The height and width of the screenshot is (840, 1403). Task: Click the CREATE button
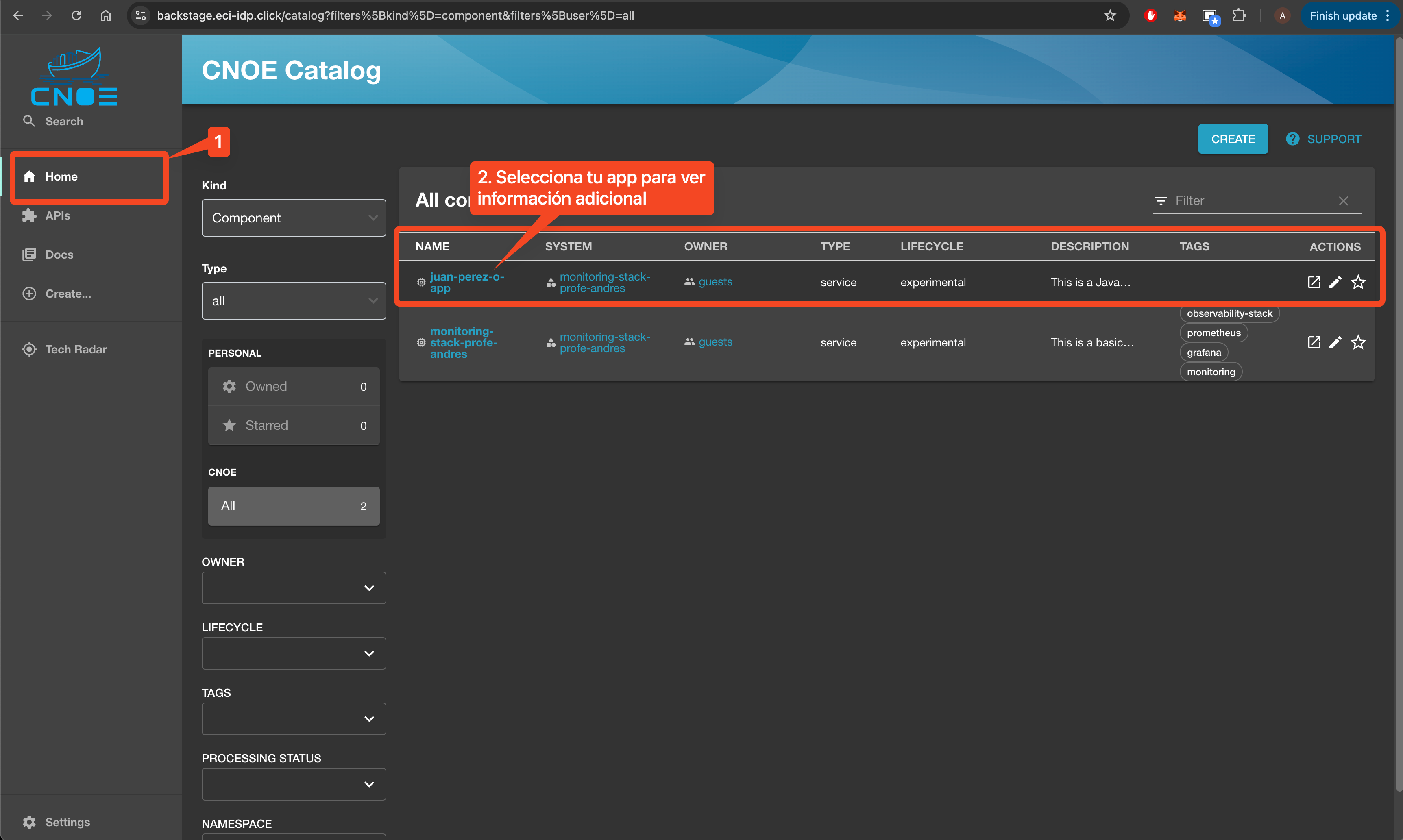tap(1233, 139)
